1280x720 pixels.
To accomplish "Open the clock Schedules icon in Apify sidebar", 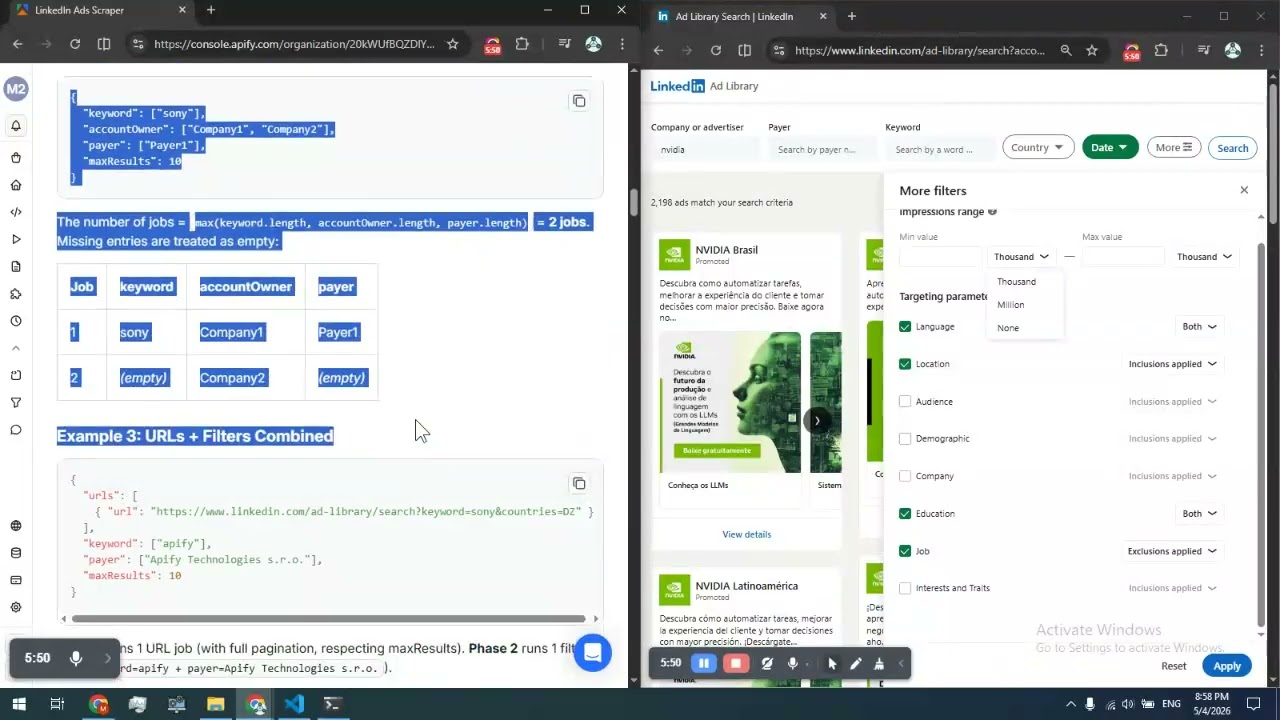I will click(16, 321).
